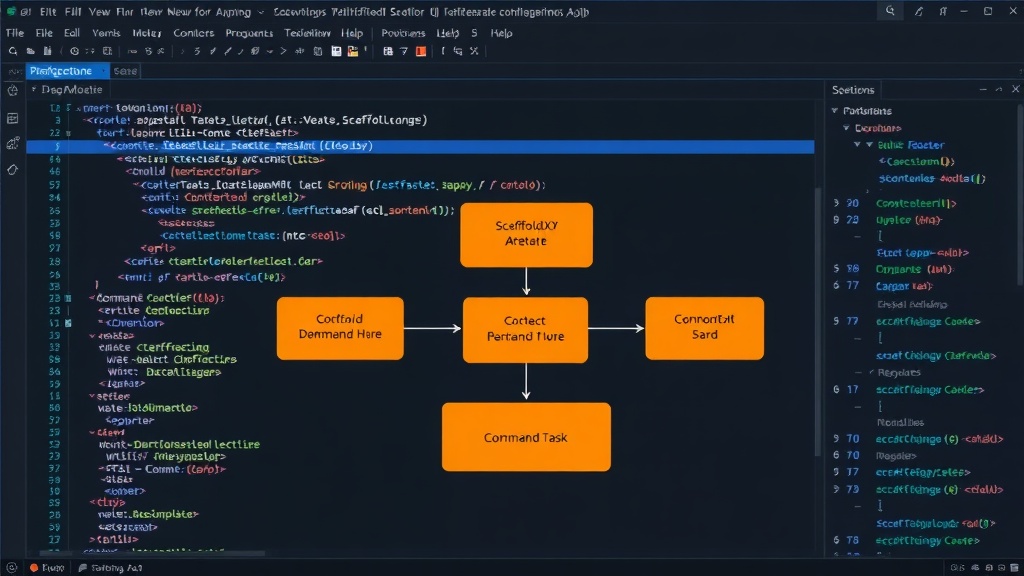Click the Sections panel scrollbar
1024x576 pixels.
(1020, 196)
